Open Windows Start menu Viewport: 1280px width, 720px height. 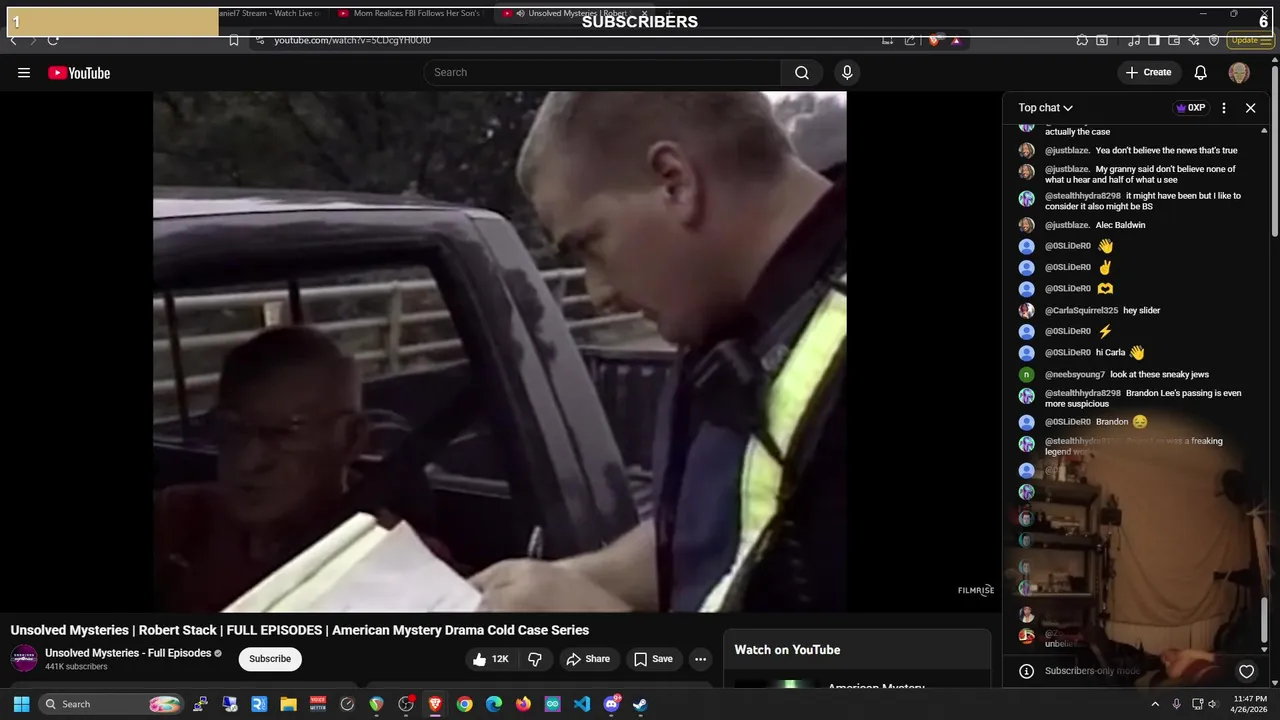[21, 704]
